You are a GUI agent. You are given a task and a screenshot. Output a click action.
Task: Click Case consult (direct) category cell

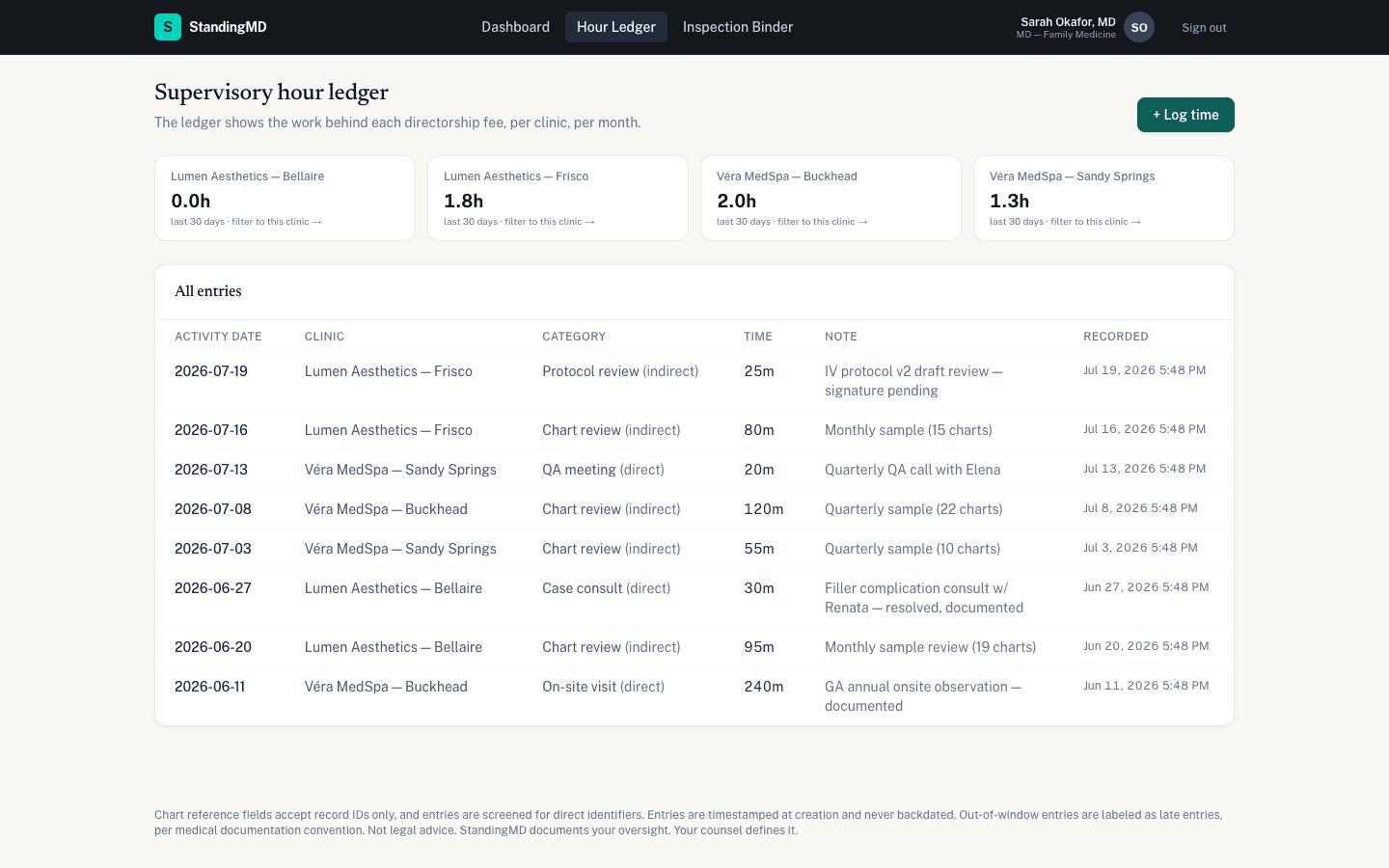point(606,588)
